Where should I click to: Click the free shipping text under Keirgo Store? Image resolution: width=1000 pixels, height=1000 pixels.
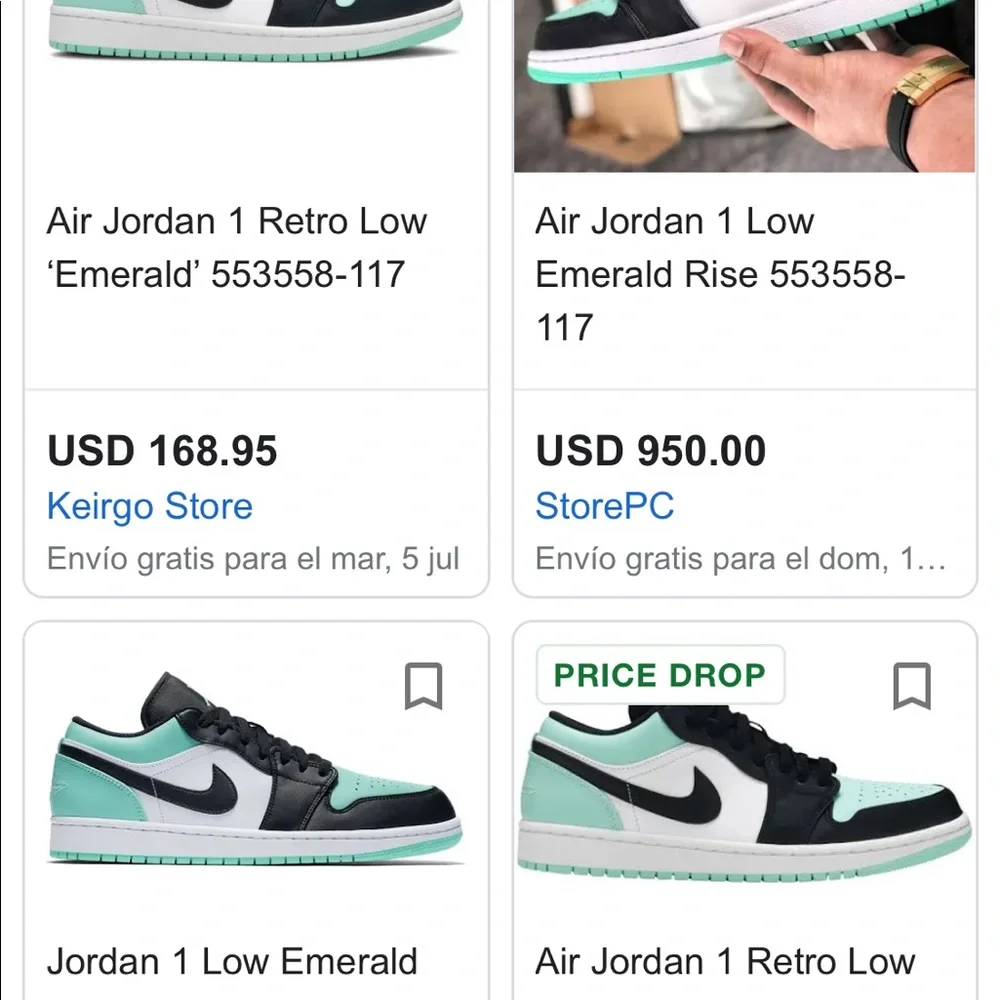(253, 559)
